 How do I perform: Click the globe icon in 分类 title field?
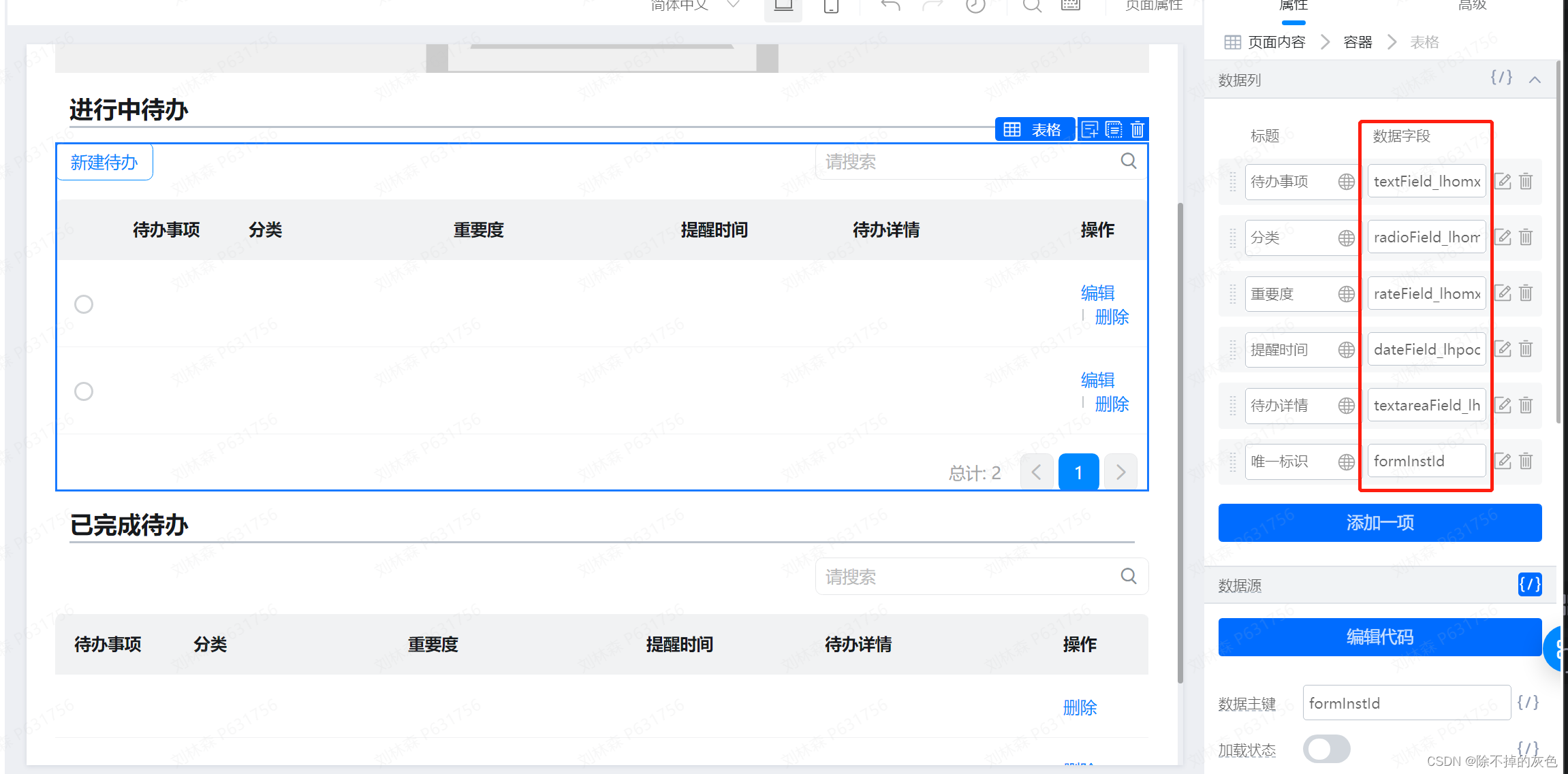coord(1346,238)
